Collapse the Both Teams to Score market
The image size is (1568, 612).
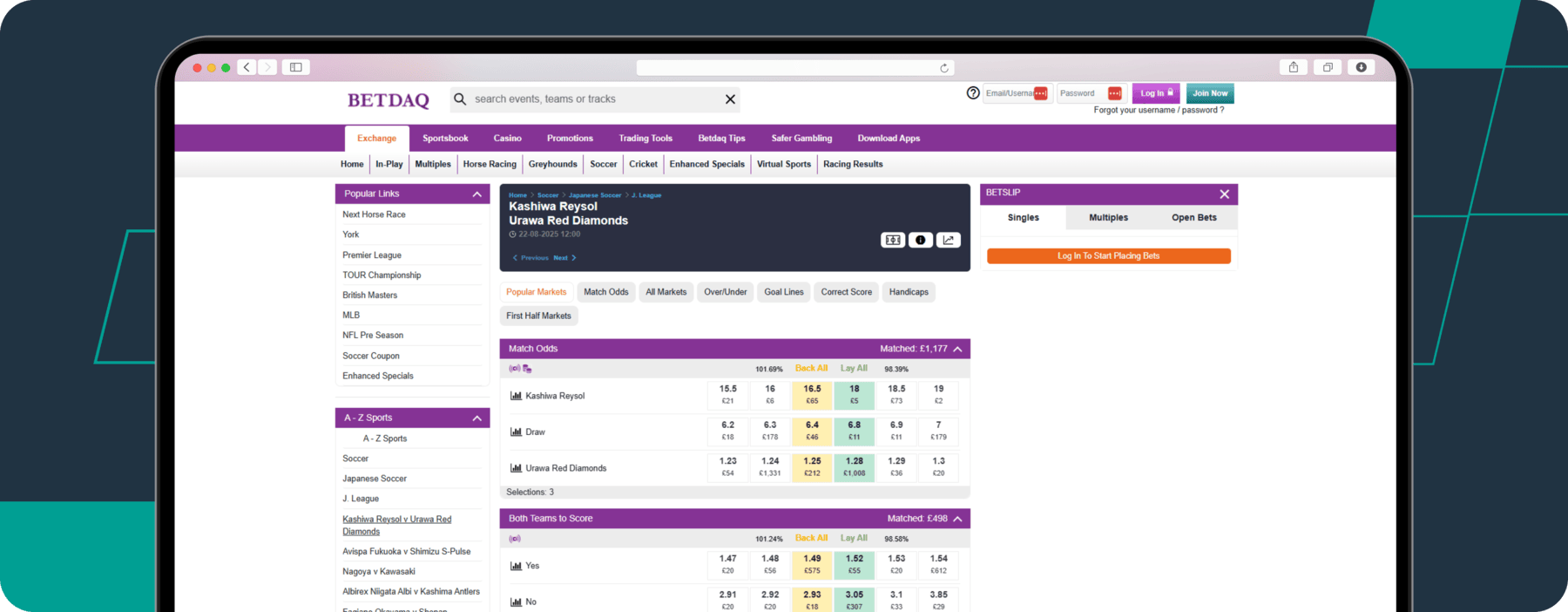(x=957, y=519)
